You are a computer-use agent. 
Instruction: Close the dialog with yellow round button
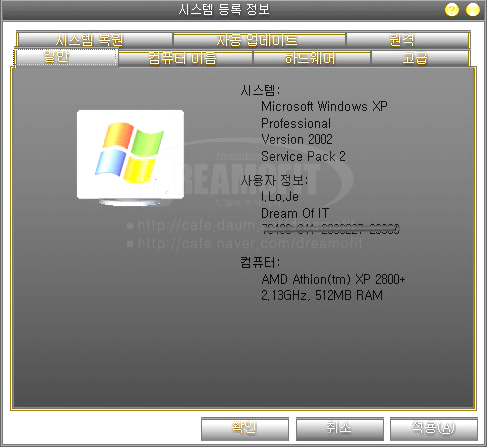pyautogui.click(x=473, y=10)
